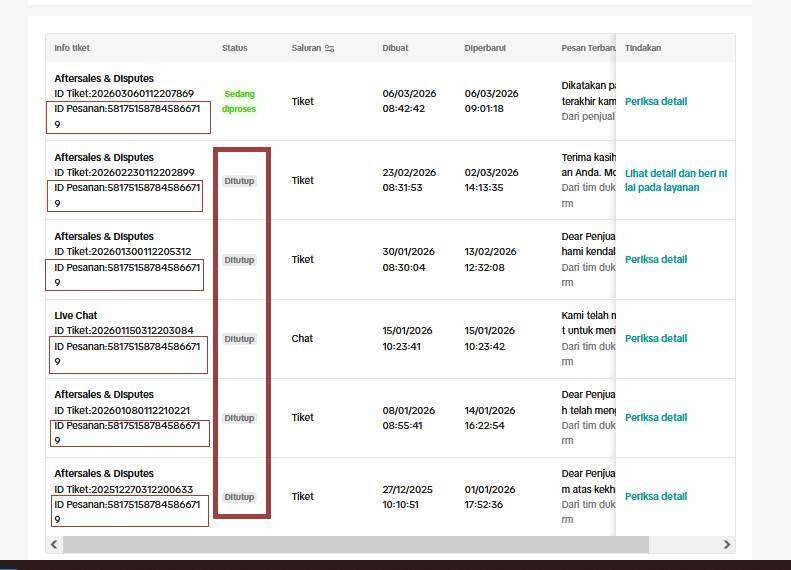Click the right arrow of horizontal scrollbar
The image size is (791, 570).
point(727,545)
